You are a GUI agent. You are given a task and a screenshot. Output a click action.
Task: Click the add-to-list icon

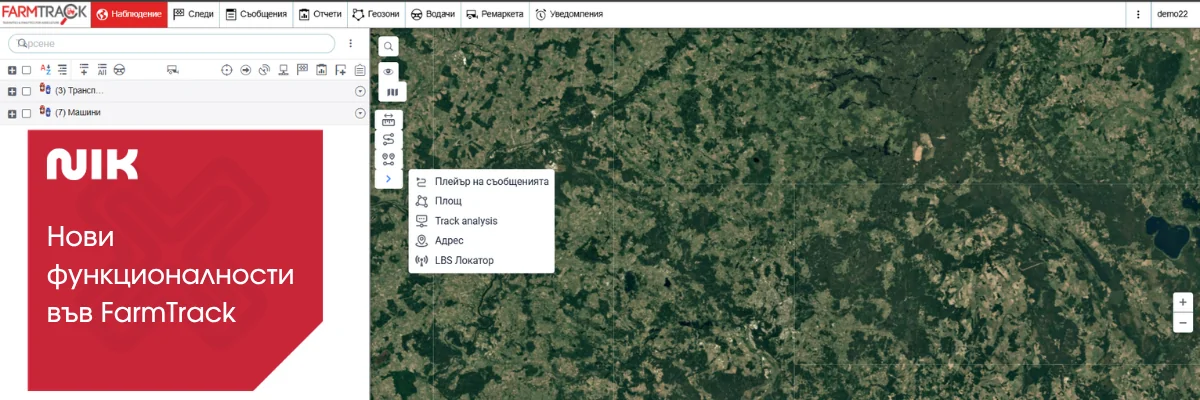(x=84, y=70)
